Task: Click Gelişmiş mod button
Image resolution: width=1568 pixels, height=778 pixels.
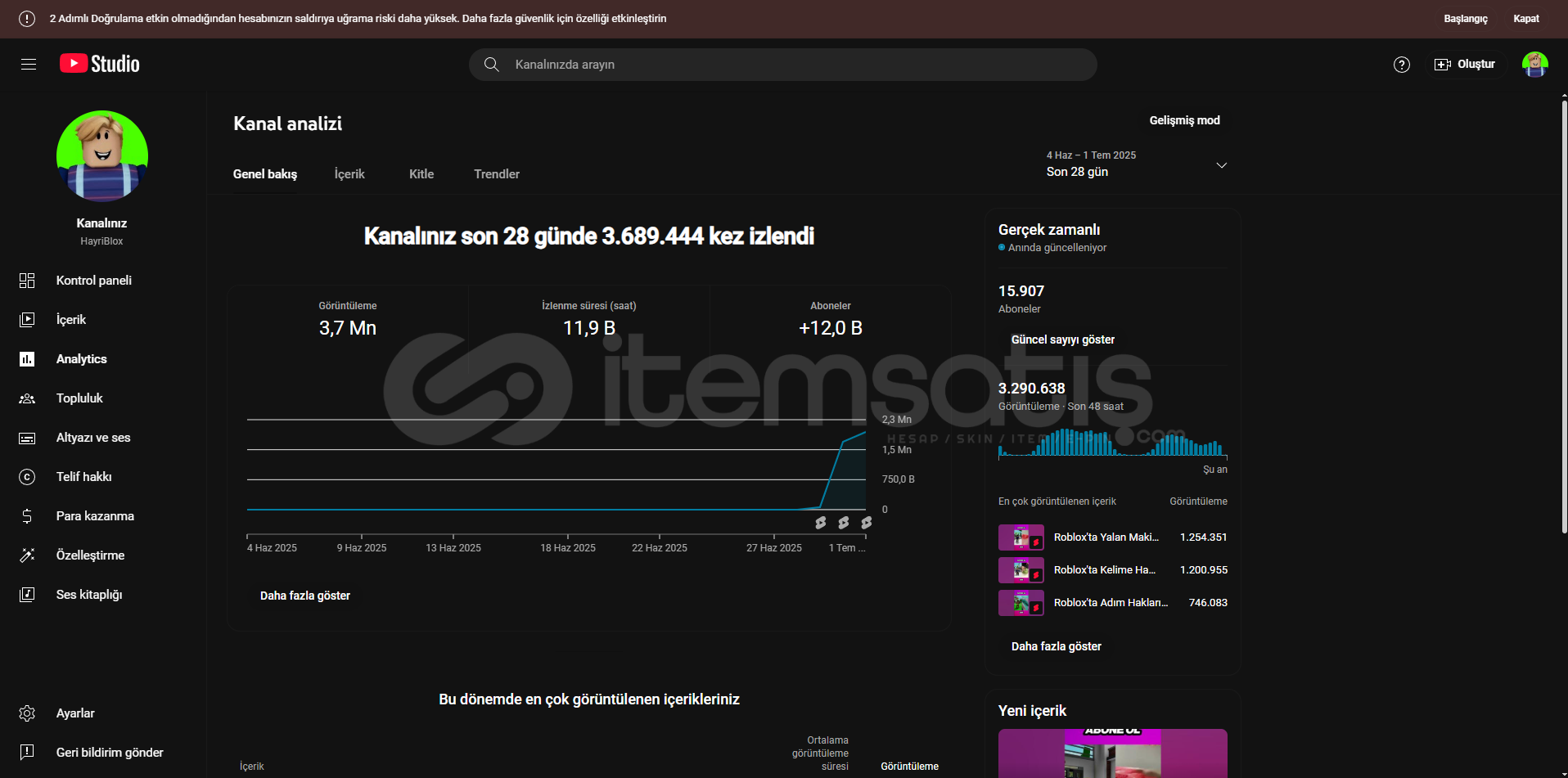Action: pos(1184,120)
